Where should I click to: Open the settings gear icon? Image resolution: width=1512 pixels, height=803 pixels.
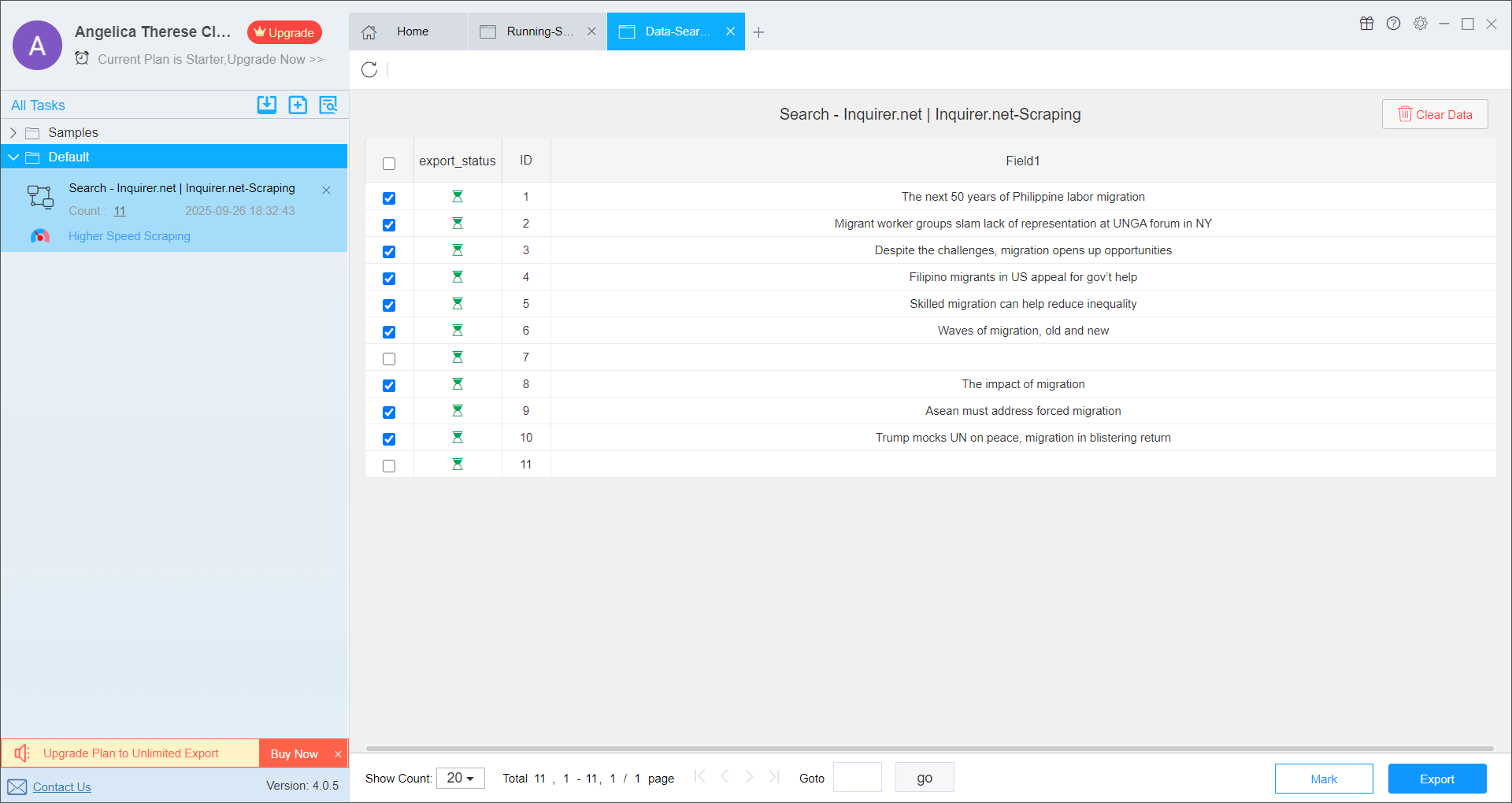1420,24
